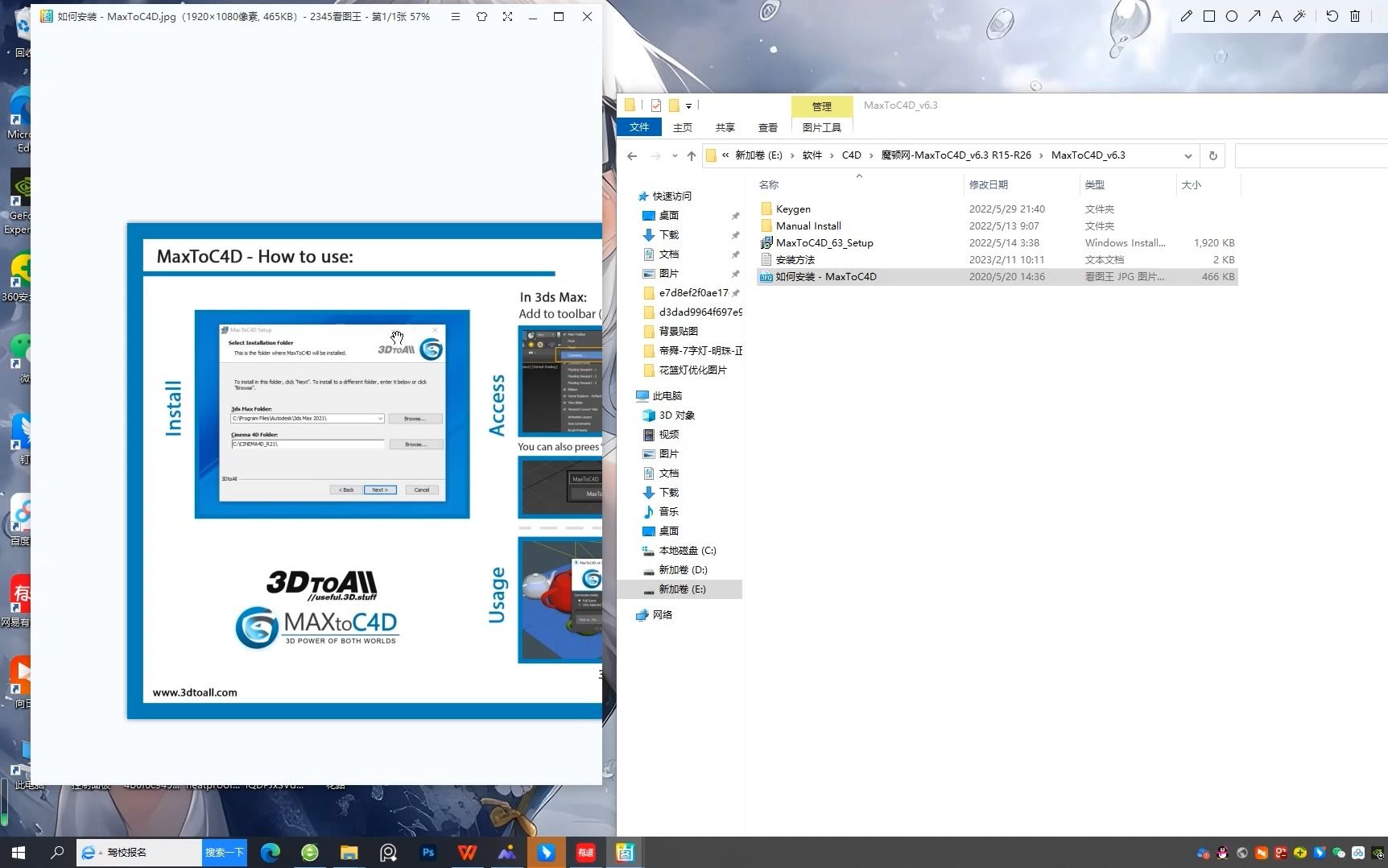Viewport: 1388px width, 868px height.
Task: Click the 管理 contextual tab
Action: pos(822,106)
